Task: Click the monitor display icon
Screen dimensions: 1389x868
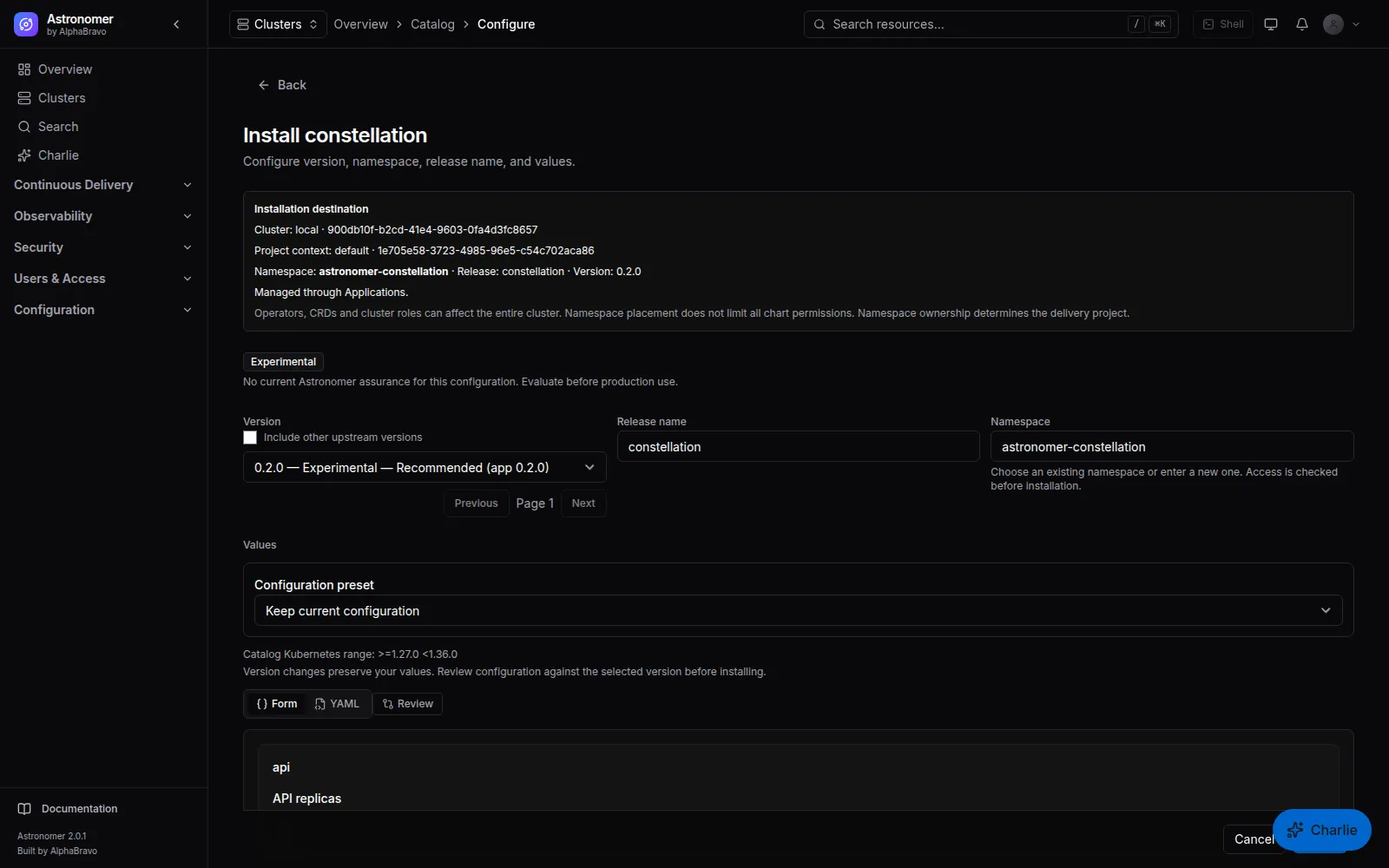Action: point(1271,24)
